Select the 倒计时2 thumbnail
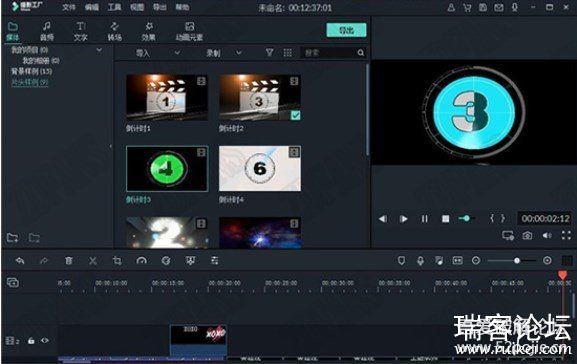 260,97
